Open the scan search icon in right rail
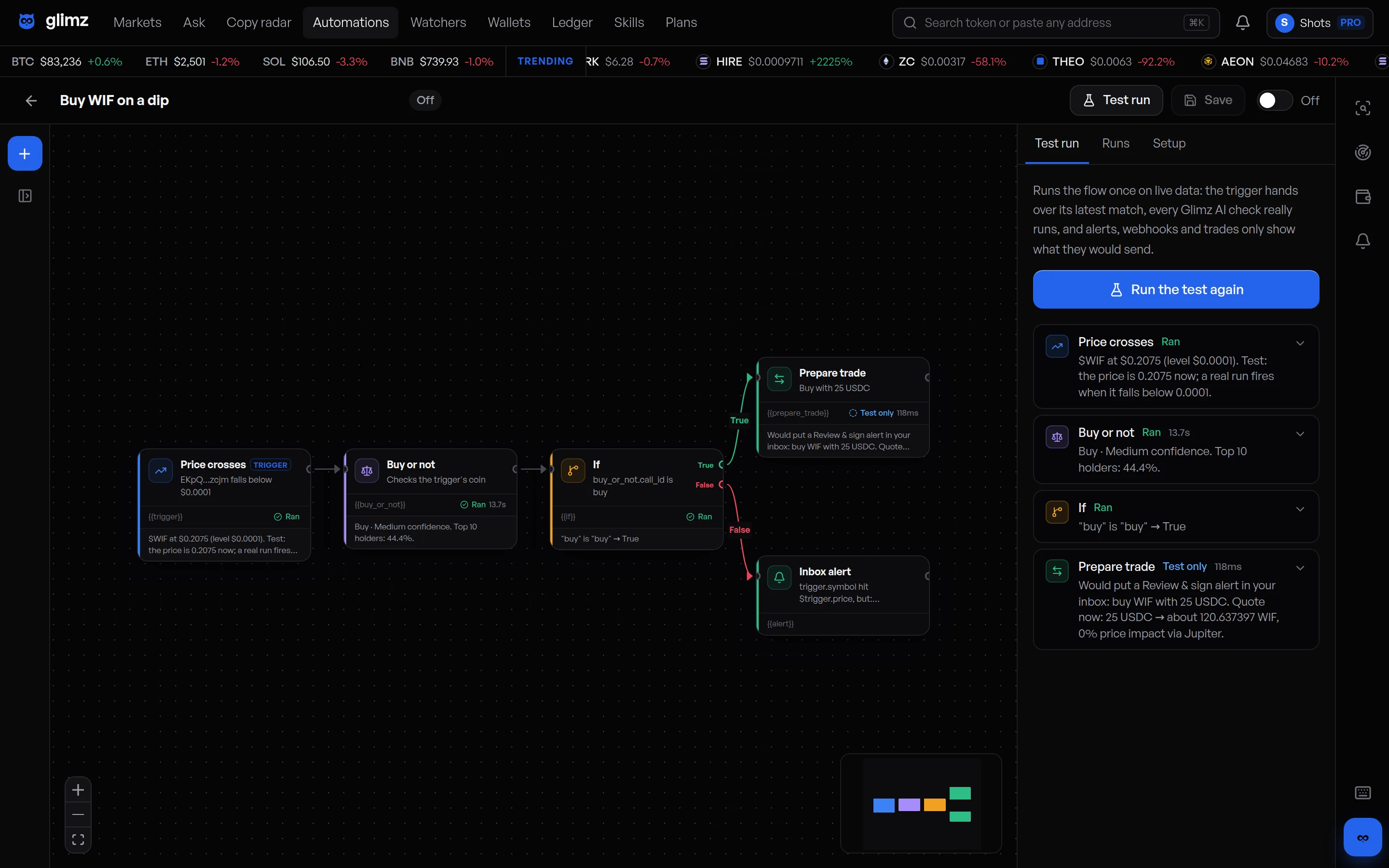The width and height of the screenshot is (1389, 868). pos(1362,108)
